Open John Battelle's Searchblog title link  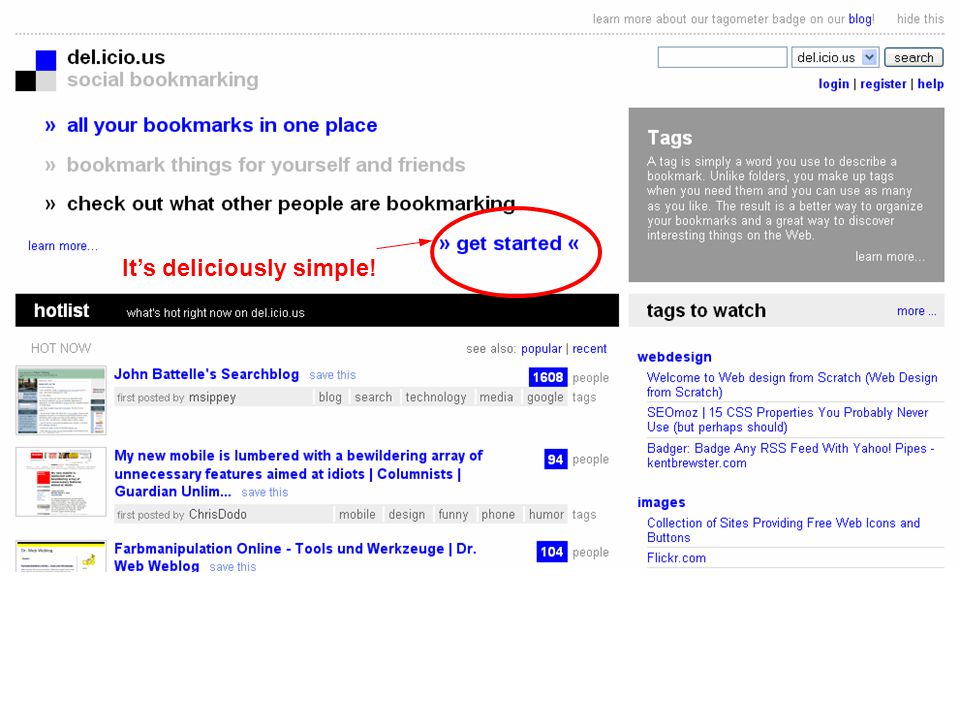click(x=206, y=374)
